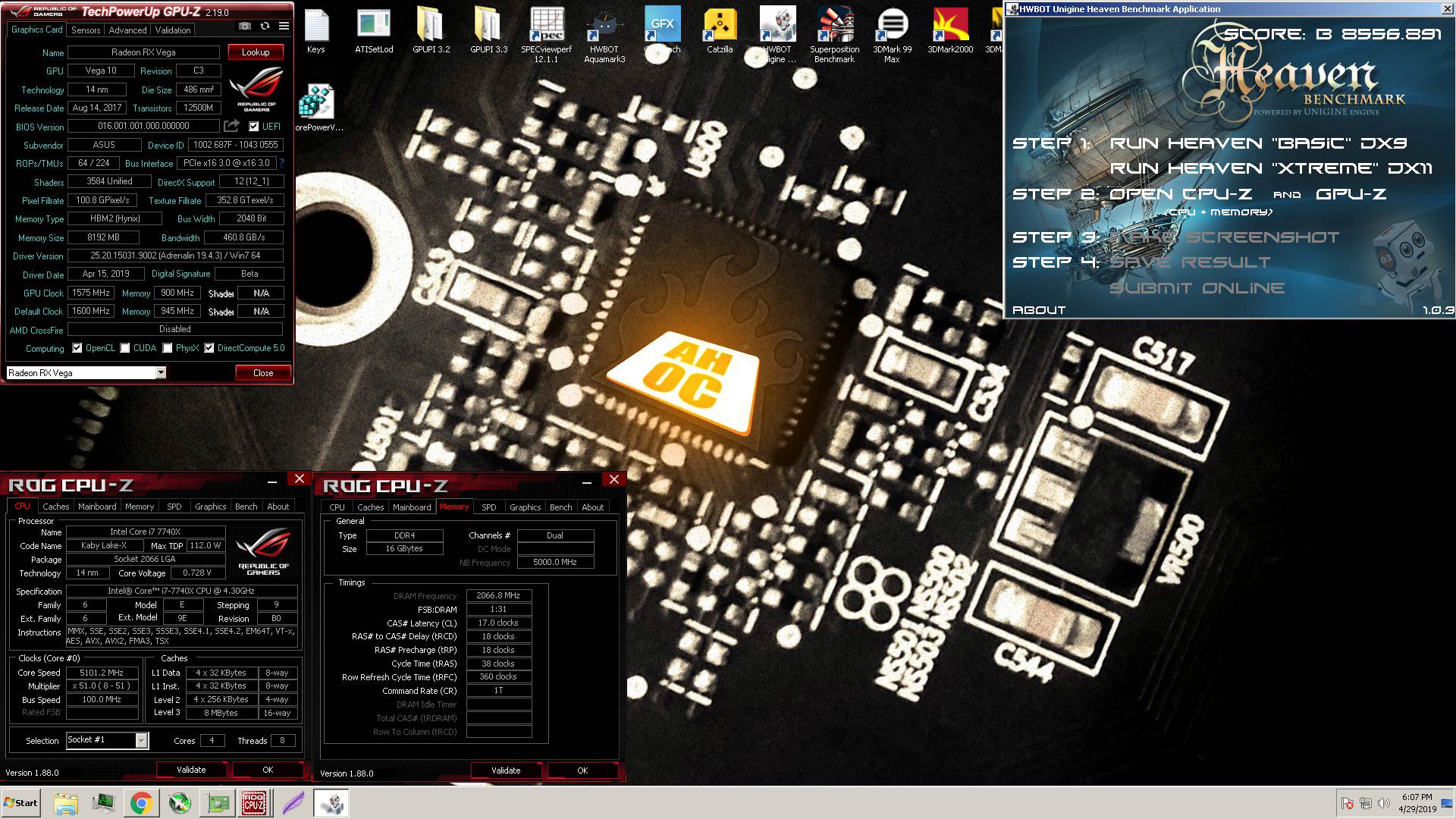Launch the Catzilla desktop shortcut
Viewport: 1456px width, 819px height.
[720, 32]
